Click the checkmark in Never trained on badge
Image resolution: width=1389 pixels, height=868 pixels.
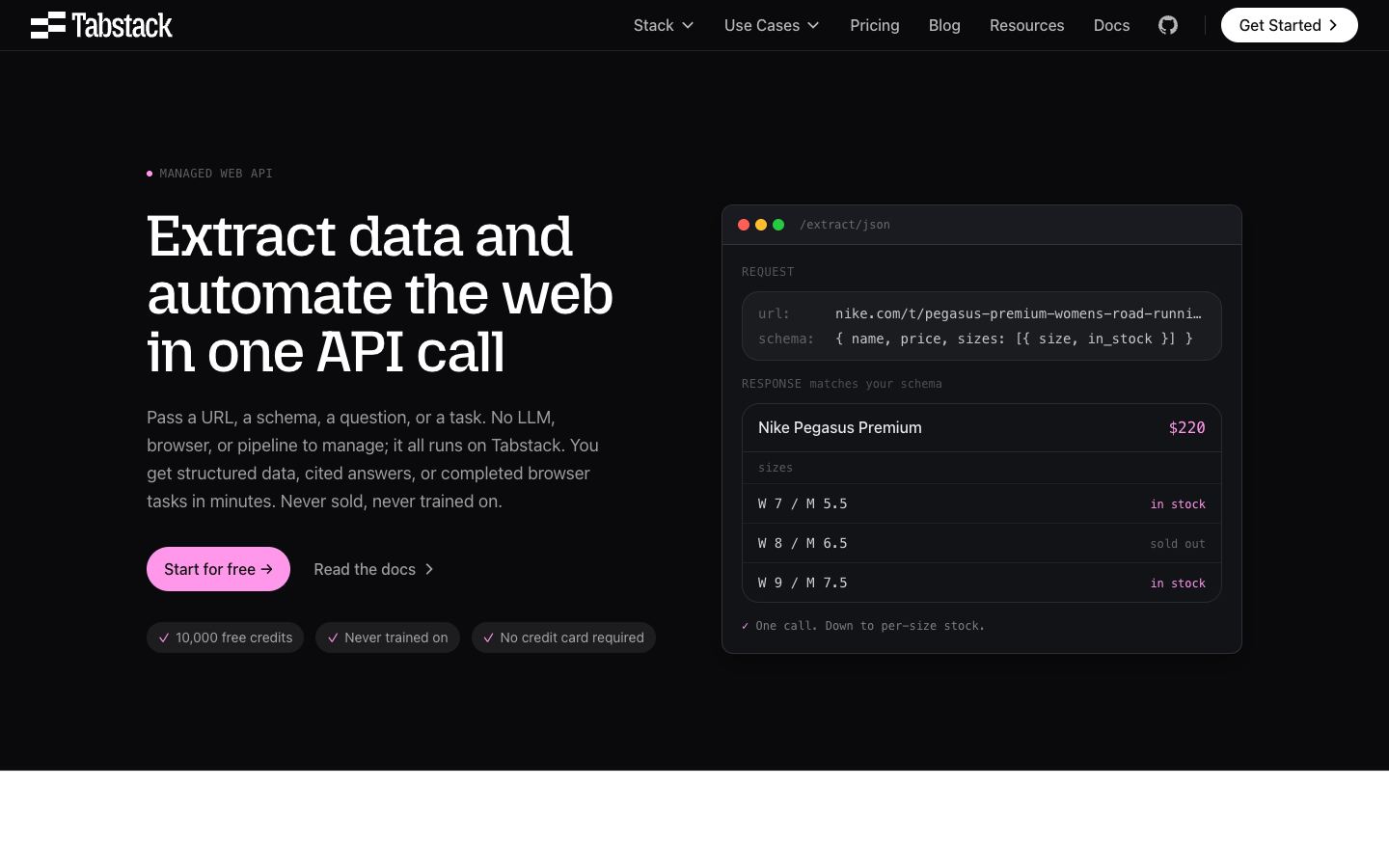(333, 637)
